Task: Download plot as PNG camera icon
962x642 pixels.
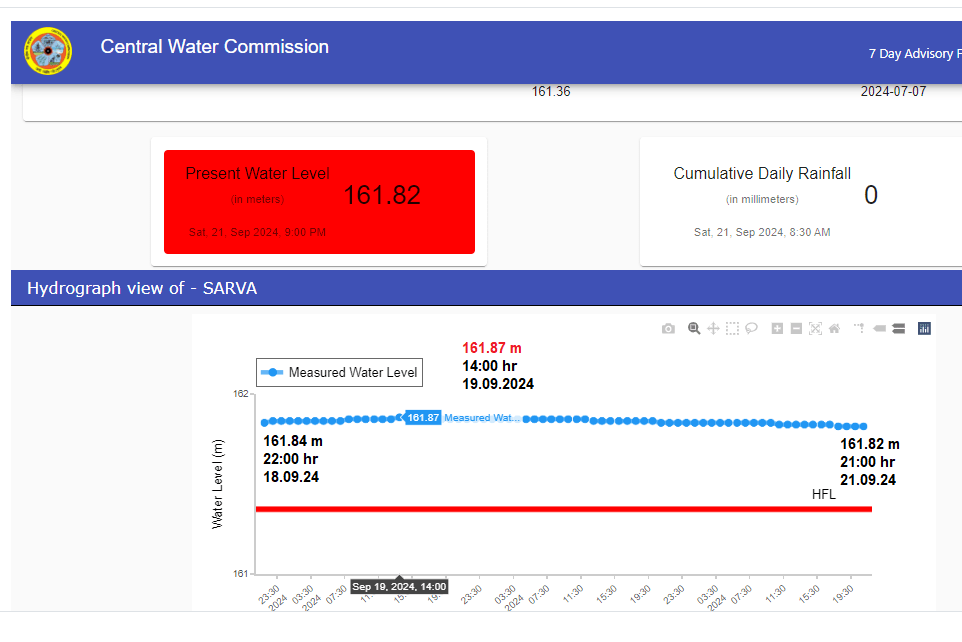Action: tap(668, 329)
